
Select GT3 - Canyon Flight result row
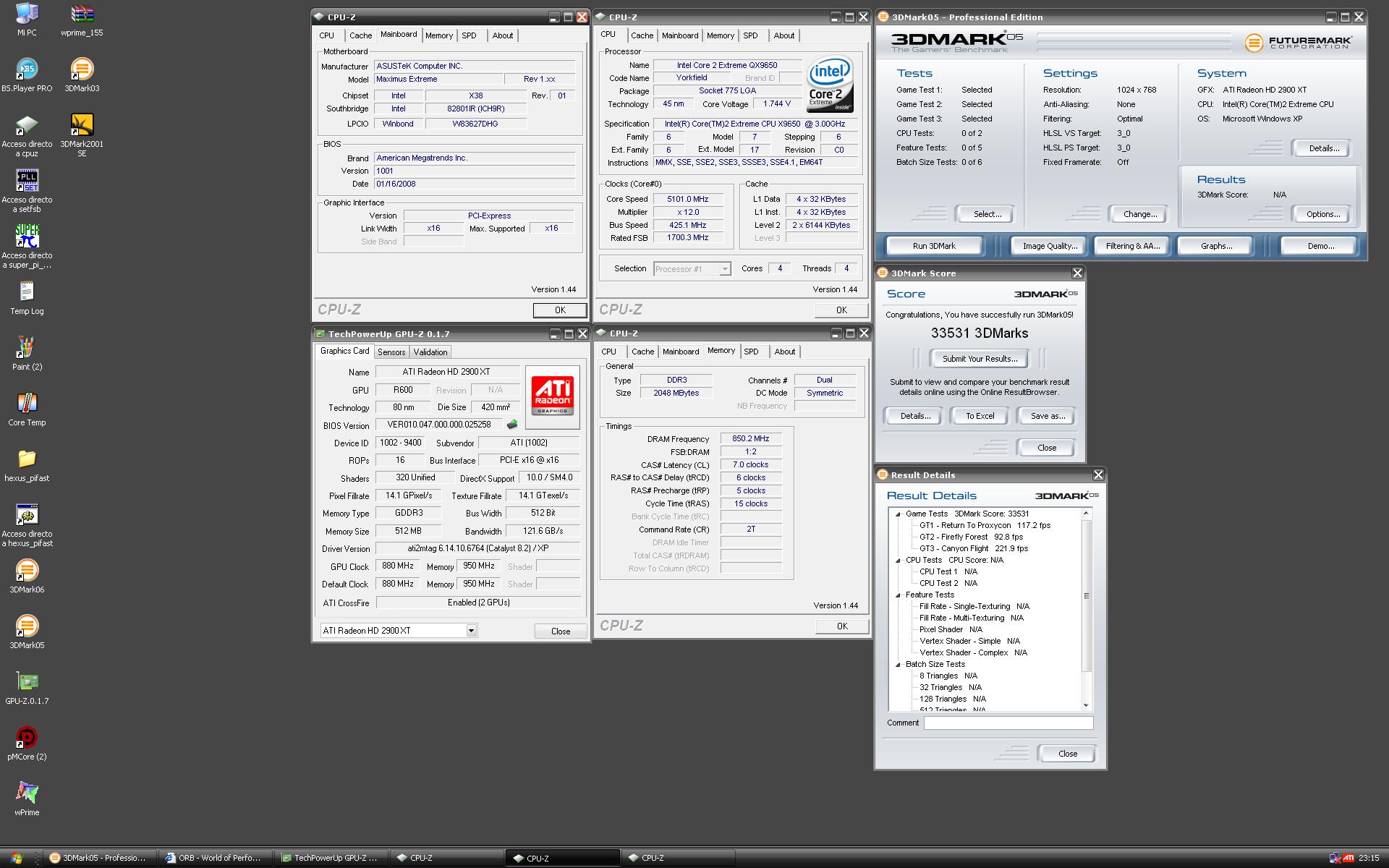tap(973, 549)
